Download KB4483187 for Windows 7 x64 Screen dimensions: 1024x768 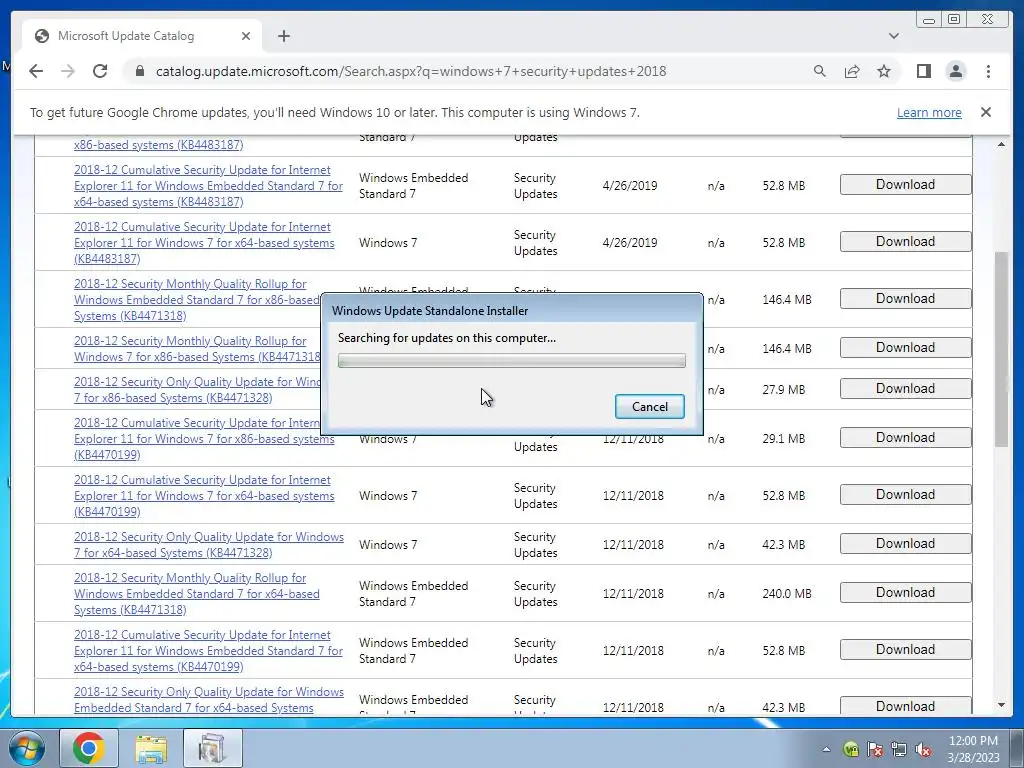(x=905, y=242)
